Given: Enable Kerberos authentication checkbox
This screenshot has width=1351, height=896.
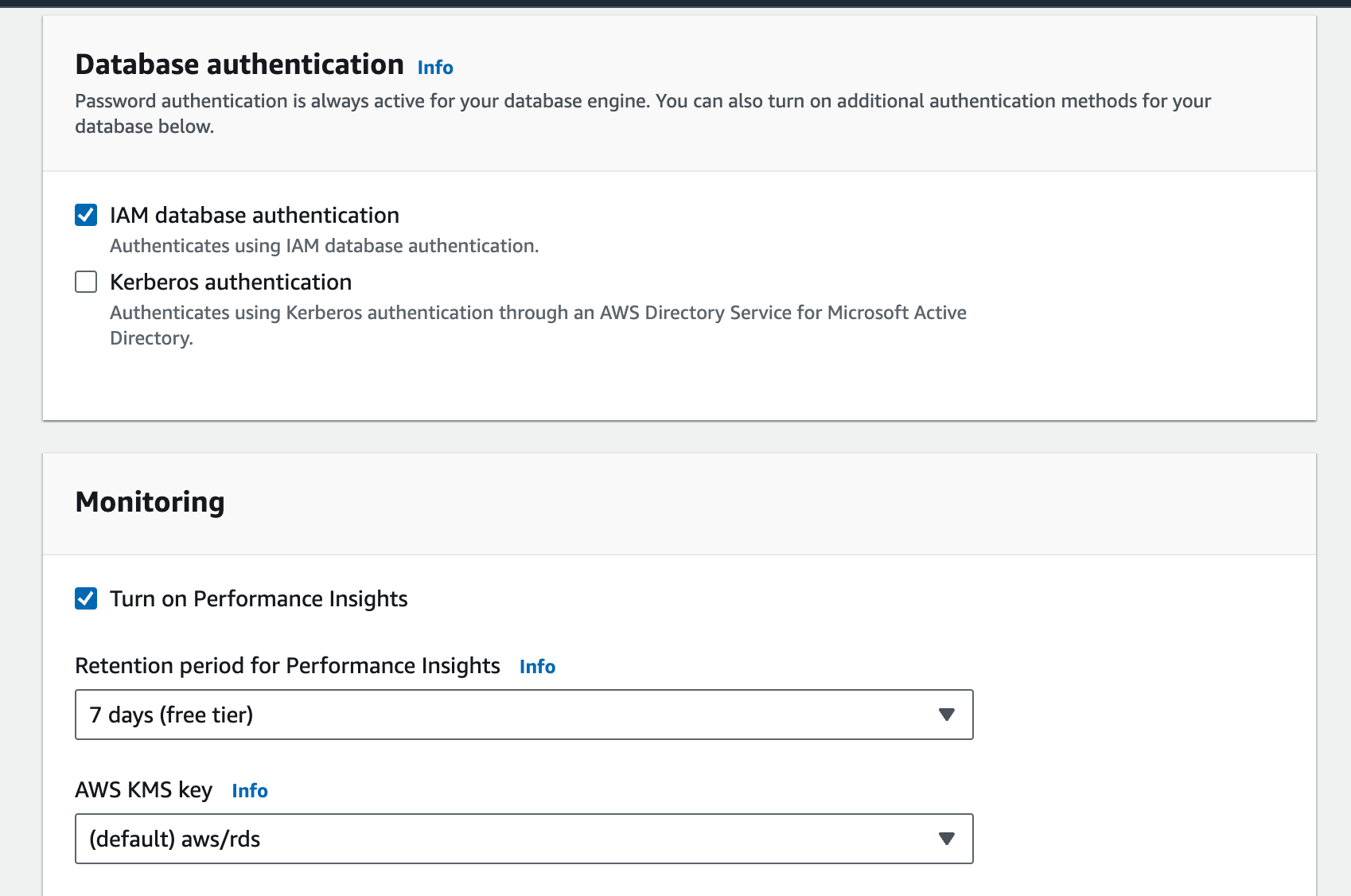Looking at the screenshot, I should coord(86,282).
